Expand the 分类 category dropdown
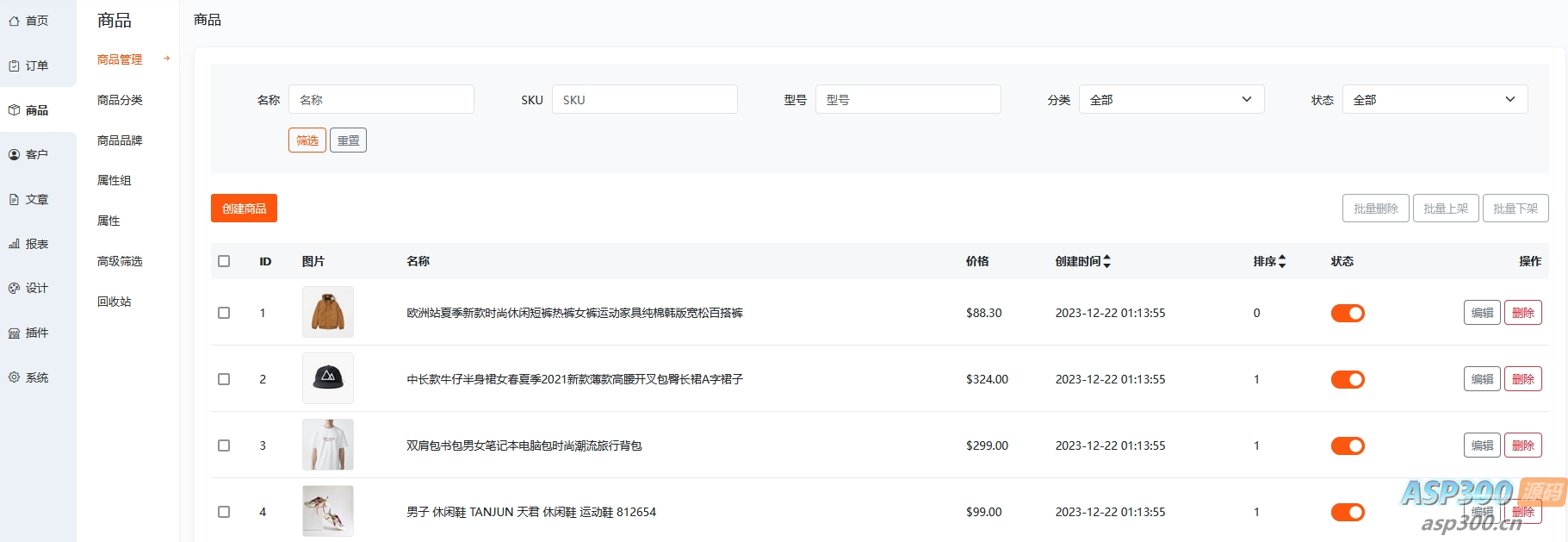Screen dimensions: 1568x542 tap(1171, 100)
